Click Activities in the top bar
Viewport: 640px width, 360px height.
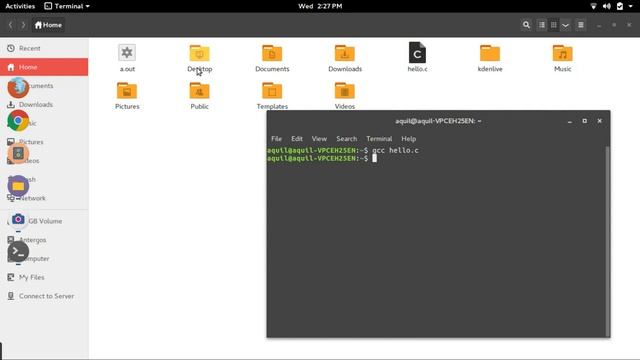point(20,6)
